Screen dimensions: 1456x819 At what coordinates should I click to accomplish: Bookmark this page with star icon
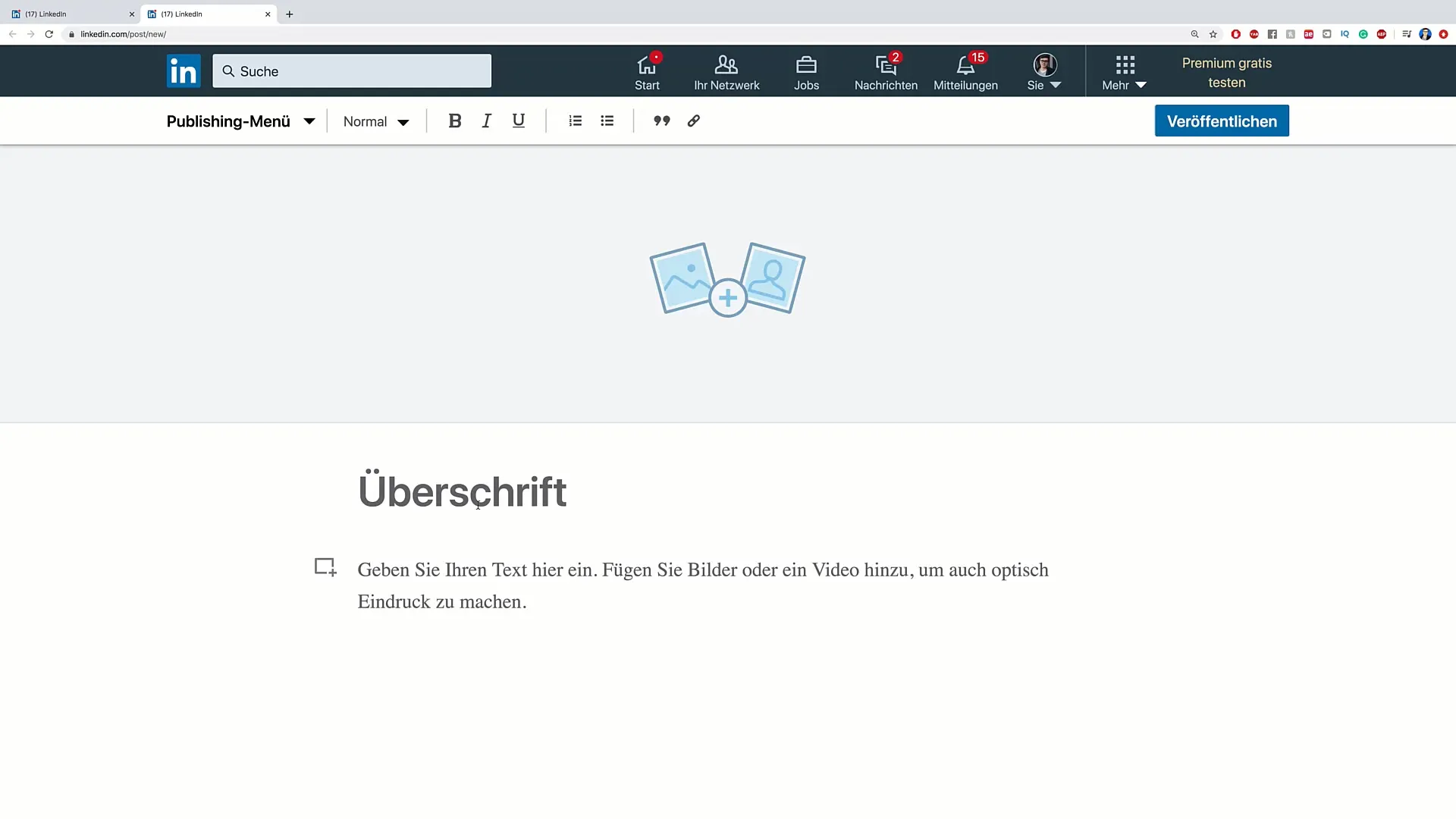pyautogui.click(x=1213, y=34)
